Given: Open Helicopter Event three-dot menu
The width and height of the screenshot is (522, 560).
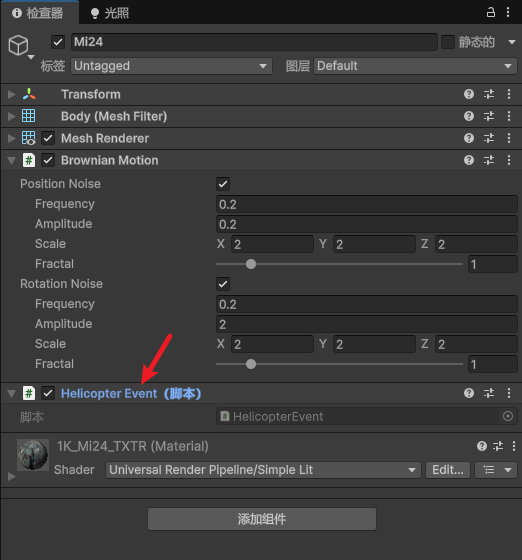Looking at the screenshot, I should point(509,393).
